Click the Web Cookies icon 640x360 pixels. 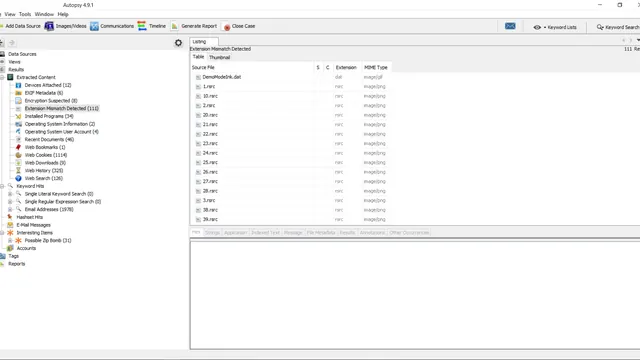pyautogui.click(x=18, y=155)
